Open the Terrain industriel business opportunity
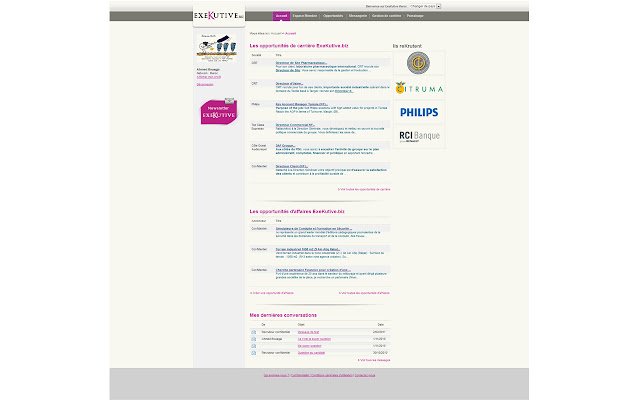This screenshot has width=640, height=400. (x=308, y=249)
